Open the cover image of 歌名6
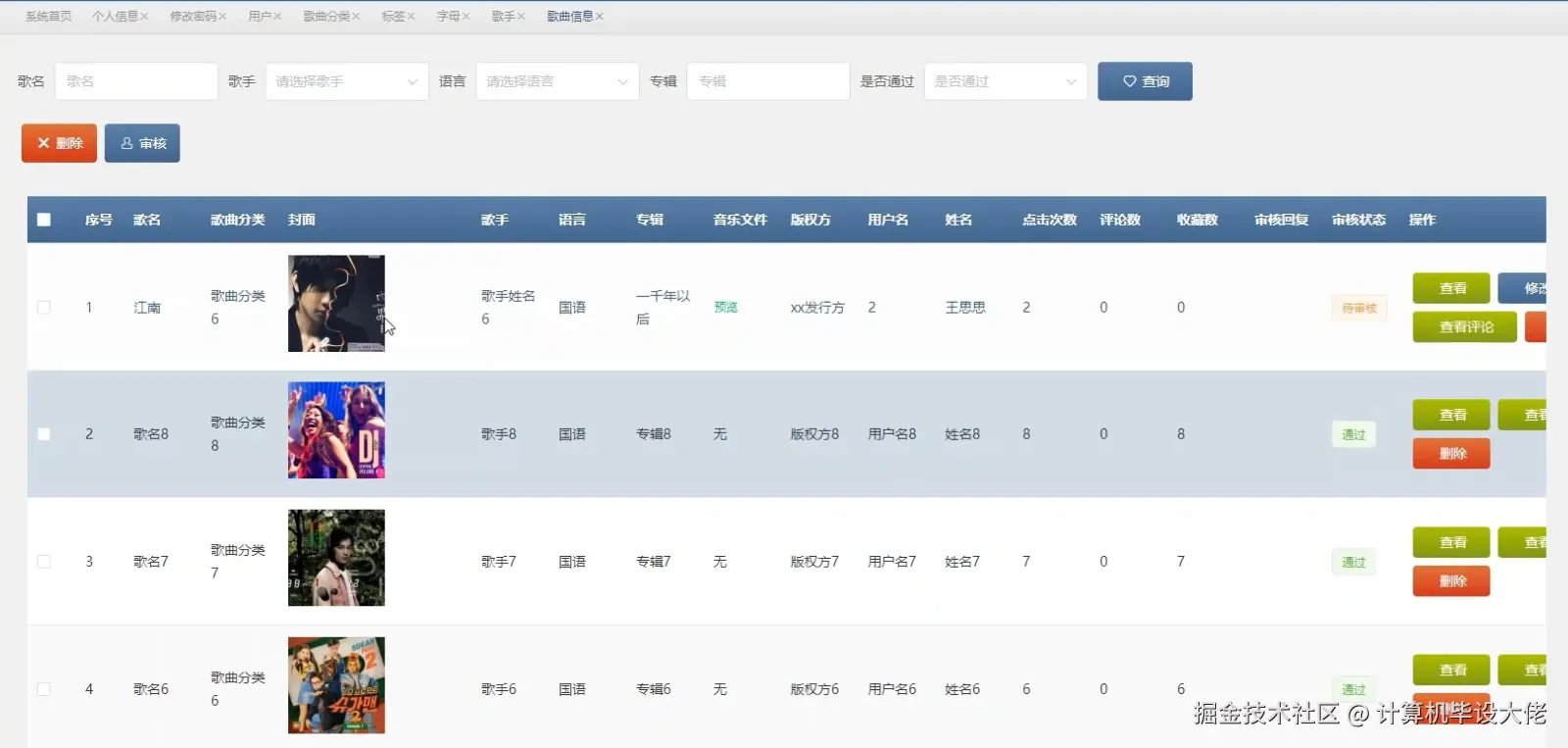 click(x=336, y=685)
